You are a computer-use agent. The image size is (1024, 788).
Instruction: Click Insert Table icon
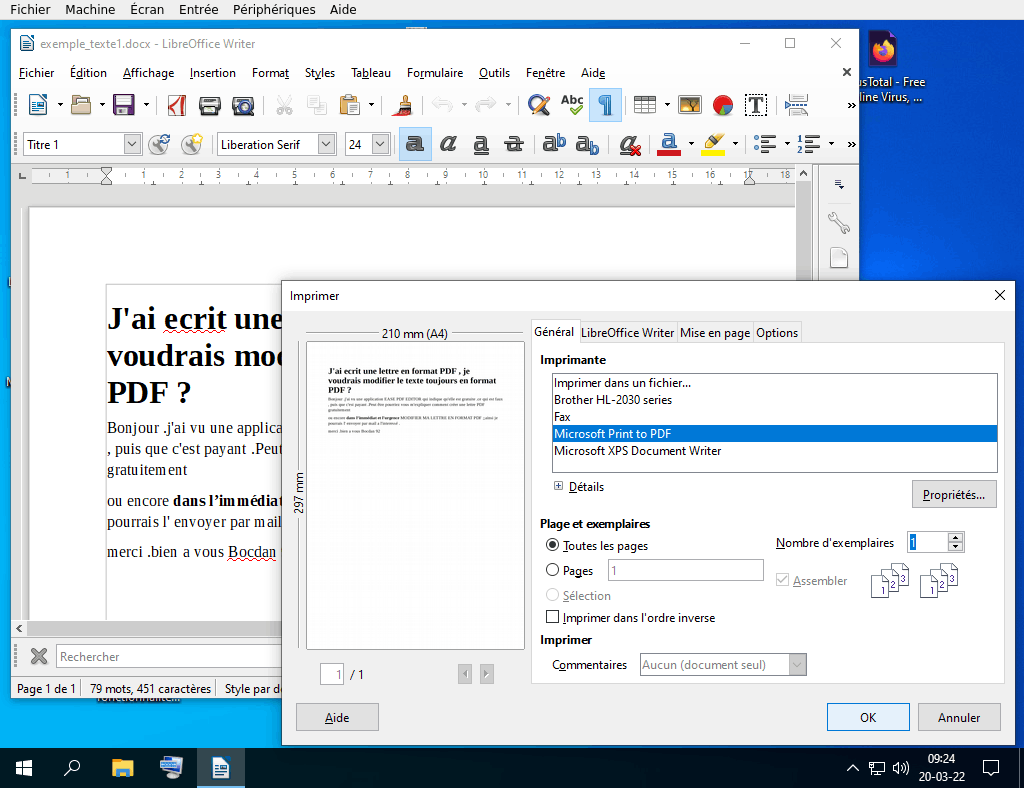[x=645, y=105]
